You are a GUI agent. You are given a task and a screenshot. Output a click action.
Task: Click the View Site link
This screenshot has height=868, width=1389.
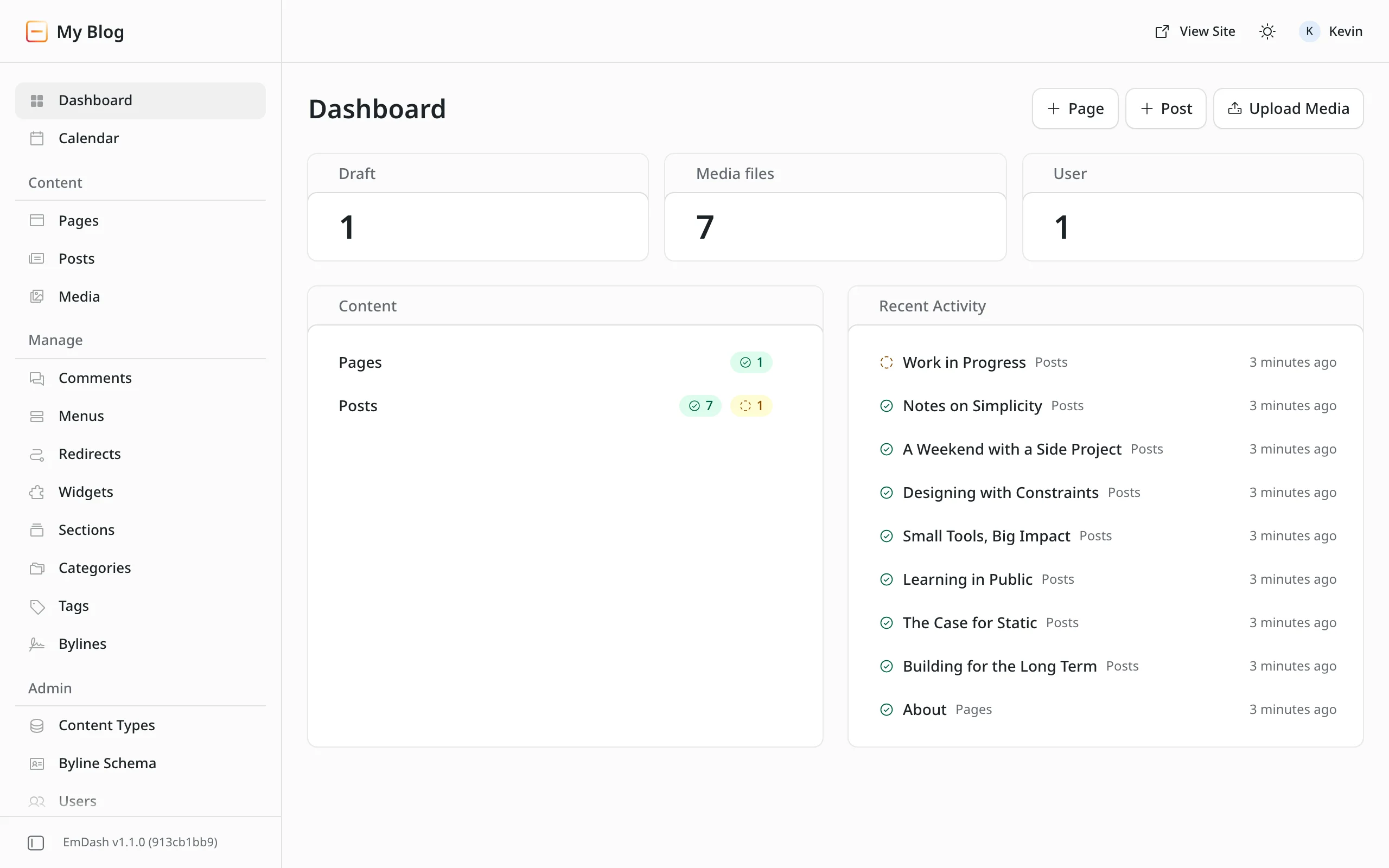[x=1195, y=31]
